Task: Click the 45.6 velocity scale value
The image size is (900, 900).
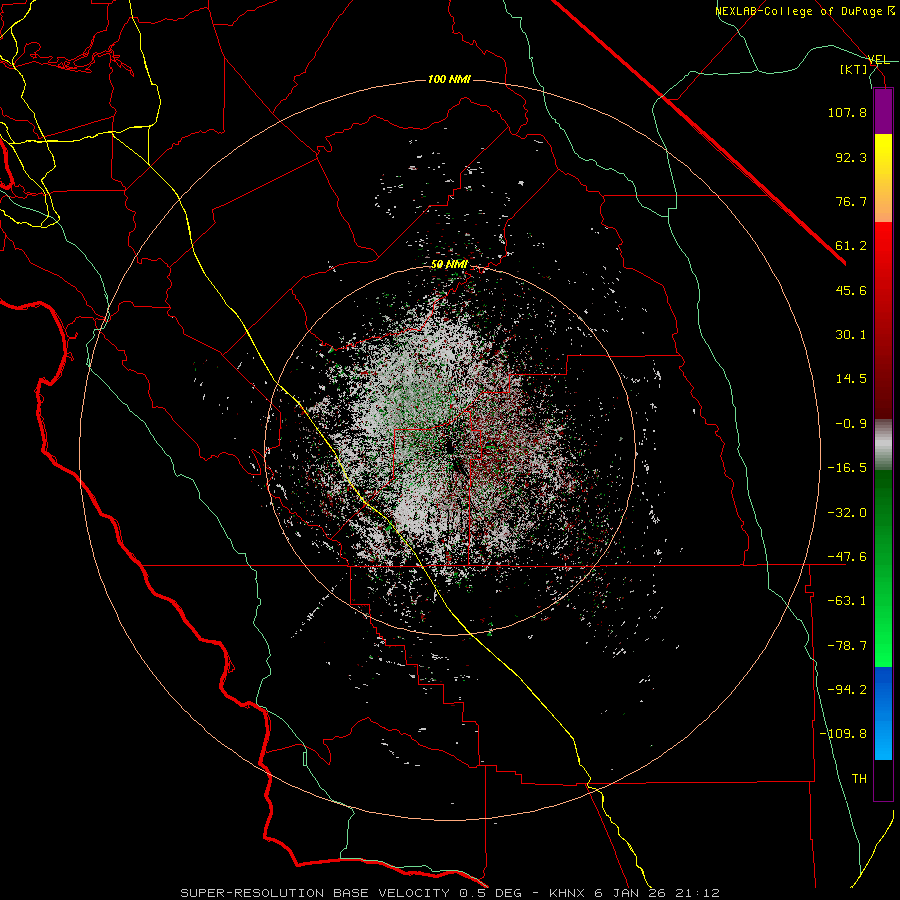Action: [851, 290]
